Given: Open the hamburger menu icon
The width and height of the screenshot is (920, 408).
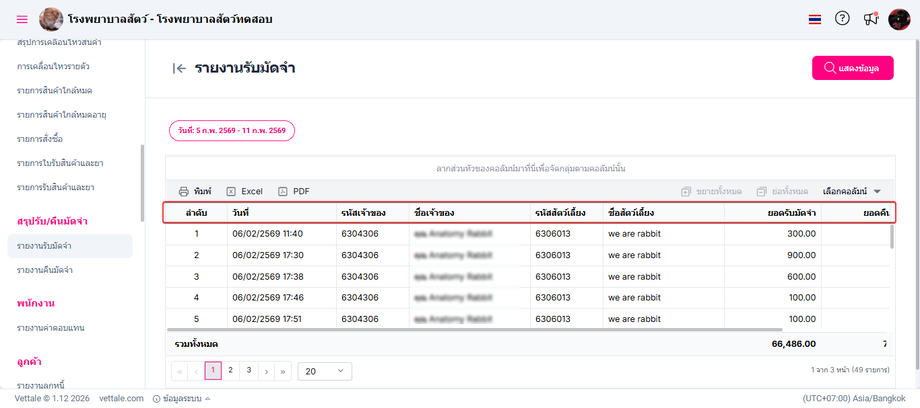Looking at the screenshot, I should click(22, 19).
